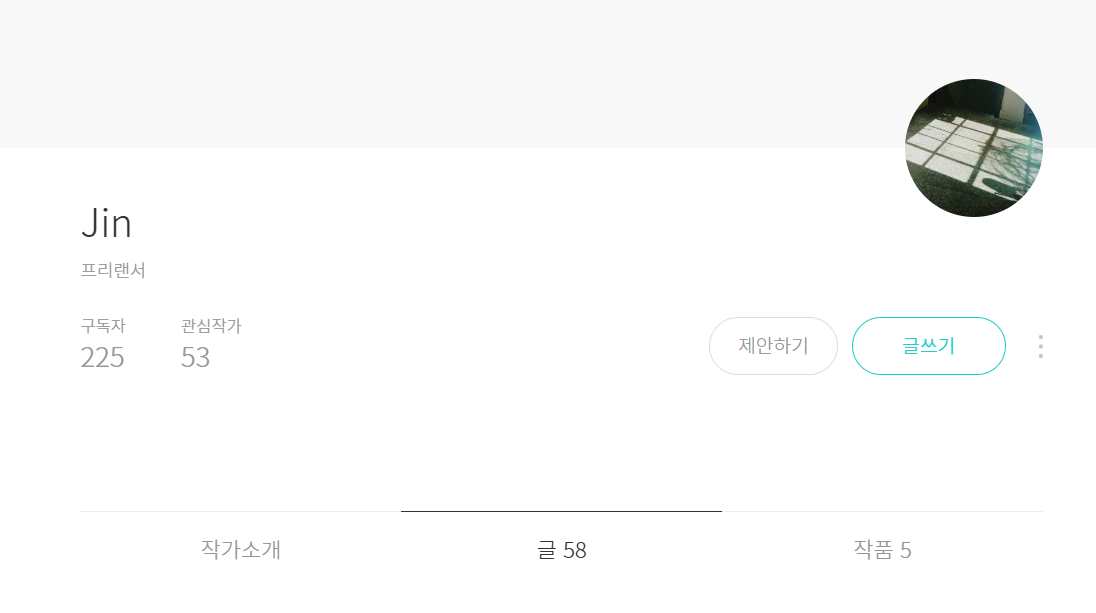This screenshot has height=613, width=1096.
Task: Click the thin divider line above 작가소개
Action: tap(240, 512)
